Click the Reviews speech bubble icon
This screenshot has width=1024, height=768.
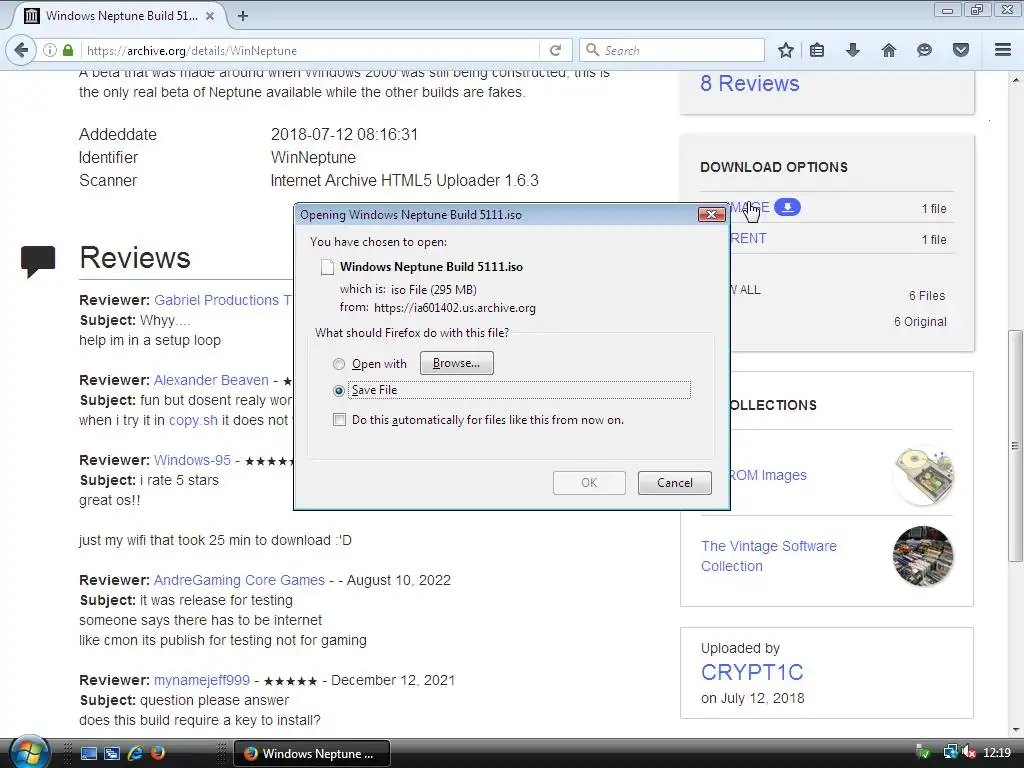pyautogui.click(x=38, y=261)
